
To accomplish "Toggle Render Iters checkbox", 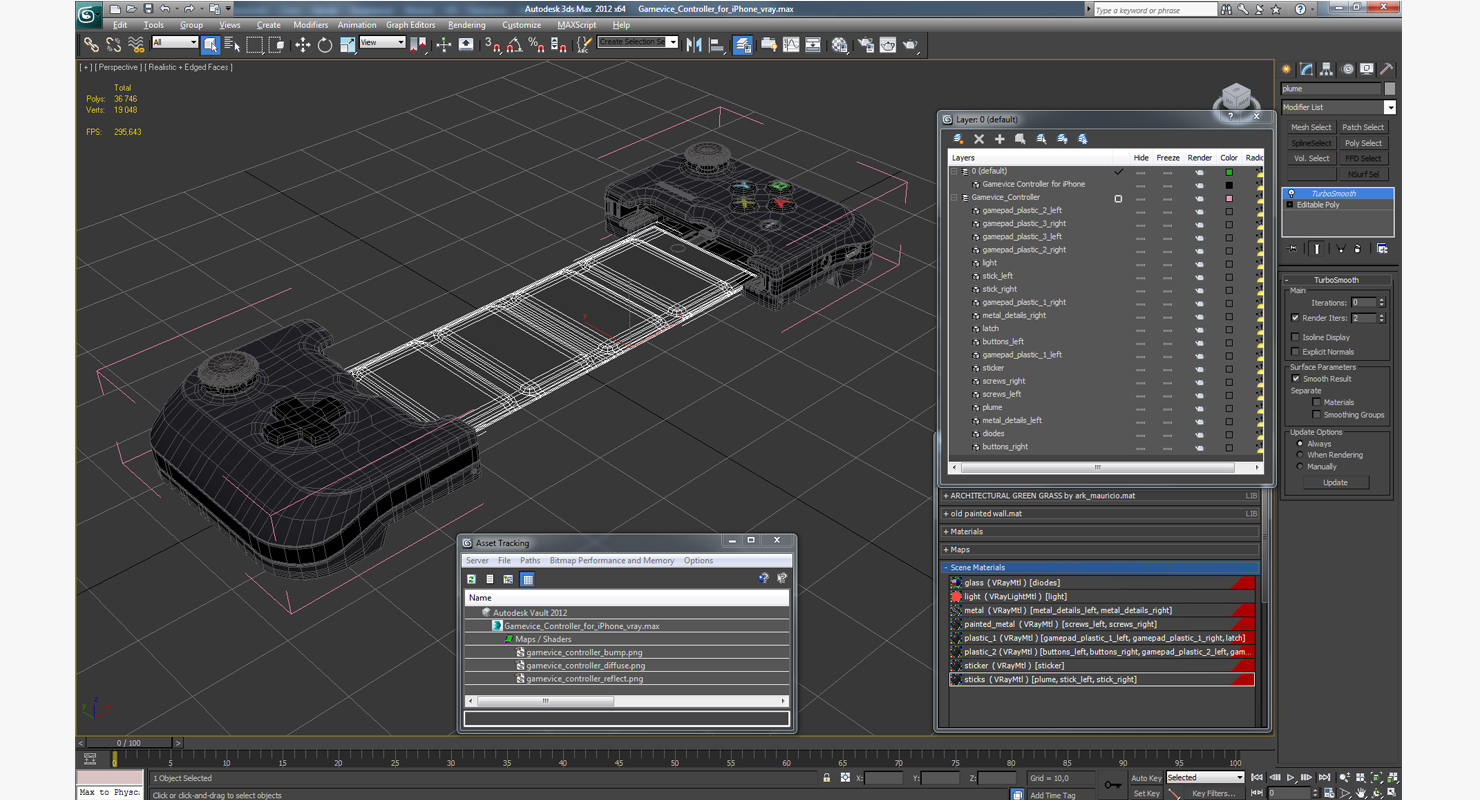I will coord(1296,318).
